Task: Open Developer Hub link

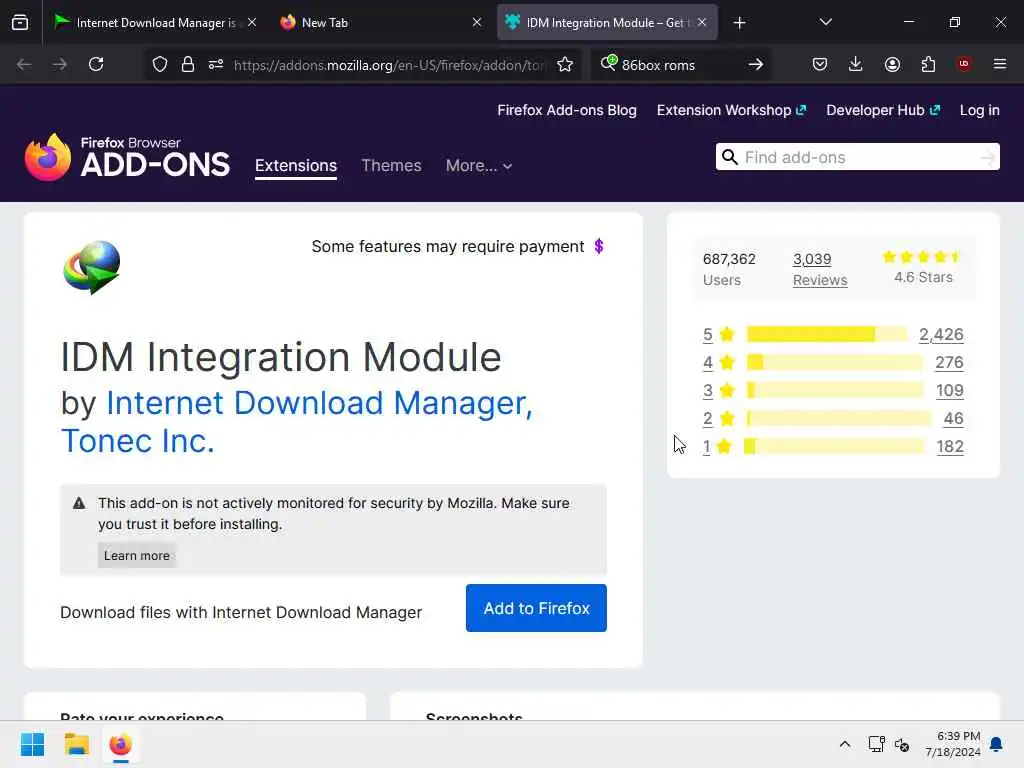Action: [x=883, y=110]
